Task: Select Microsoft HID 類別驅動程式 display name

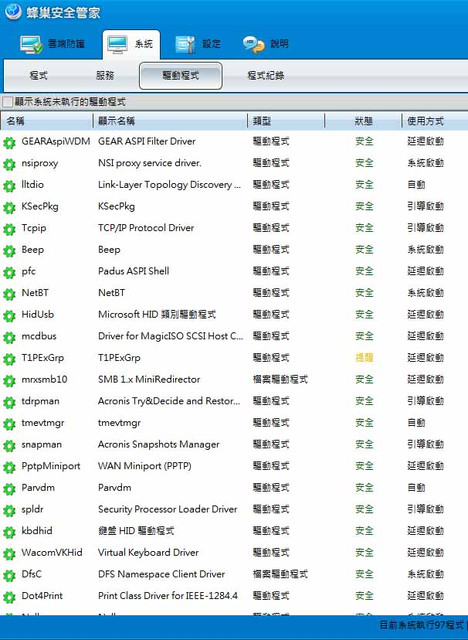Action: click(157, 314)
